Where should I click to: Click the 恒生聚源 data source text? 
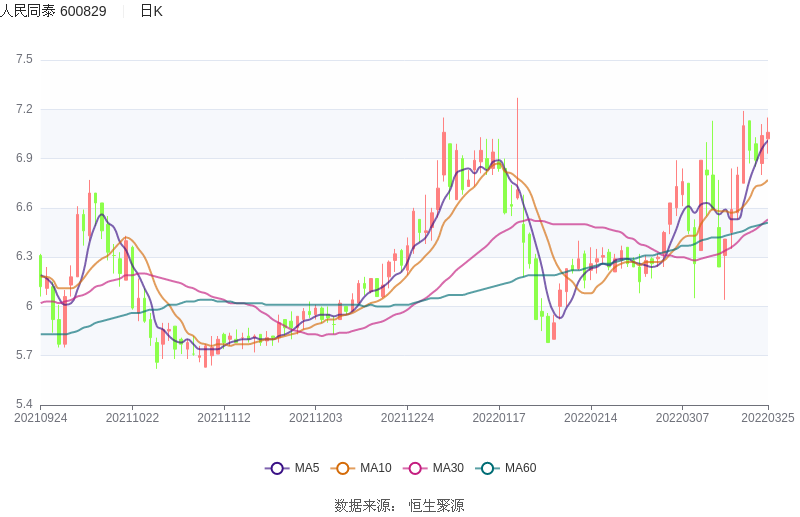436,505
